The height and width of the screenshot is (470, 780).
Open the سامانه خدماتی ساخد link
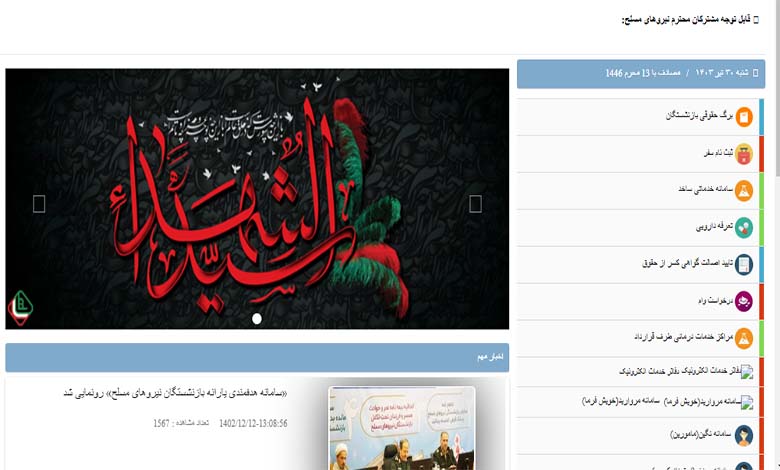[705, 189]
